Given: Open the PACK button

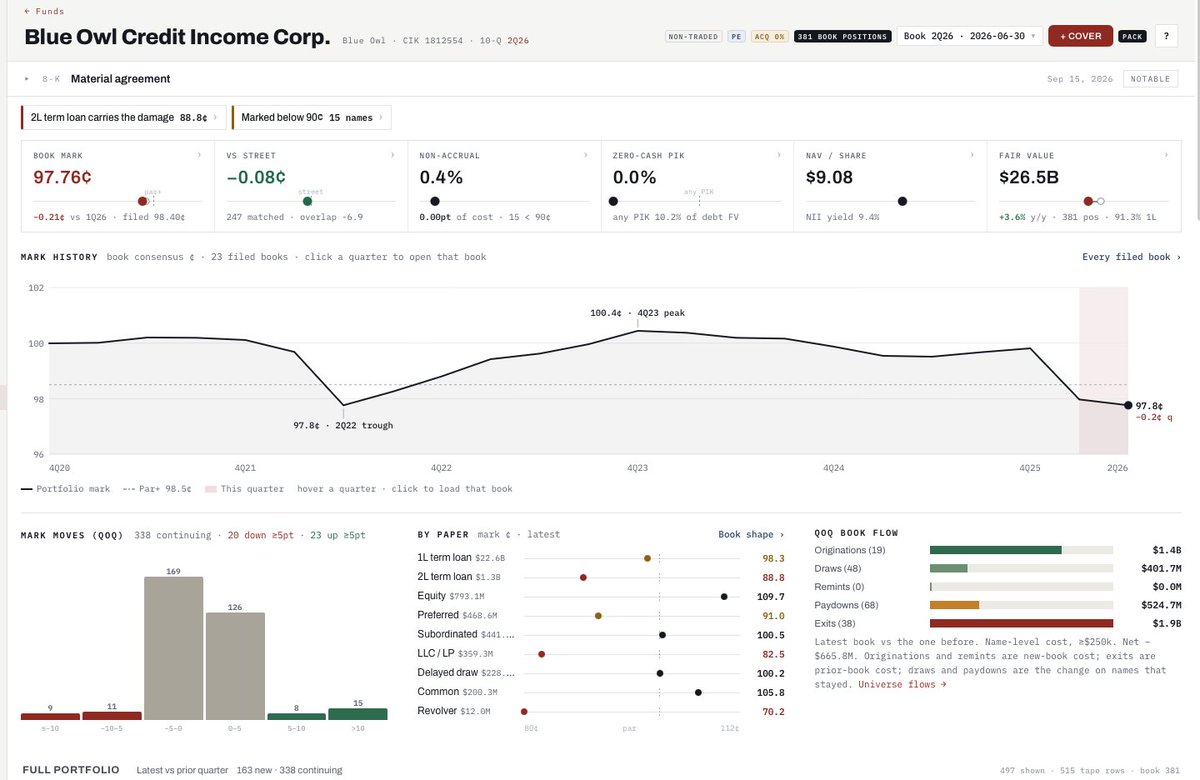Looking at the screenshot, I should pos(1132,36).
